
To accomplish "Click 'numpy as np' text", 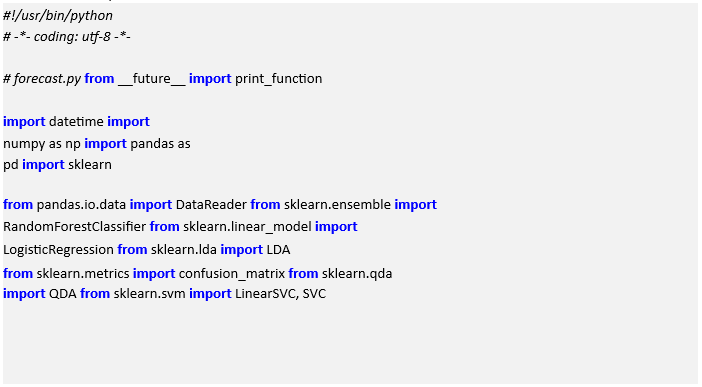I will pos(42,144).
